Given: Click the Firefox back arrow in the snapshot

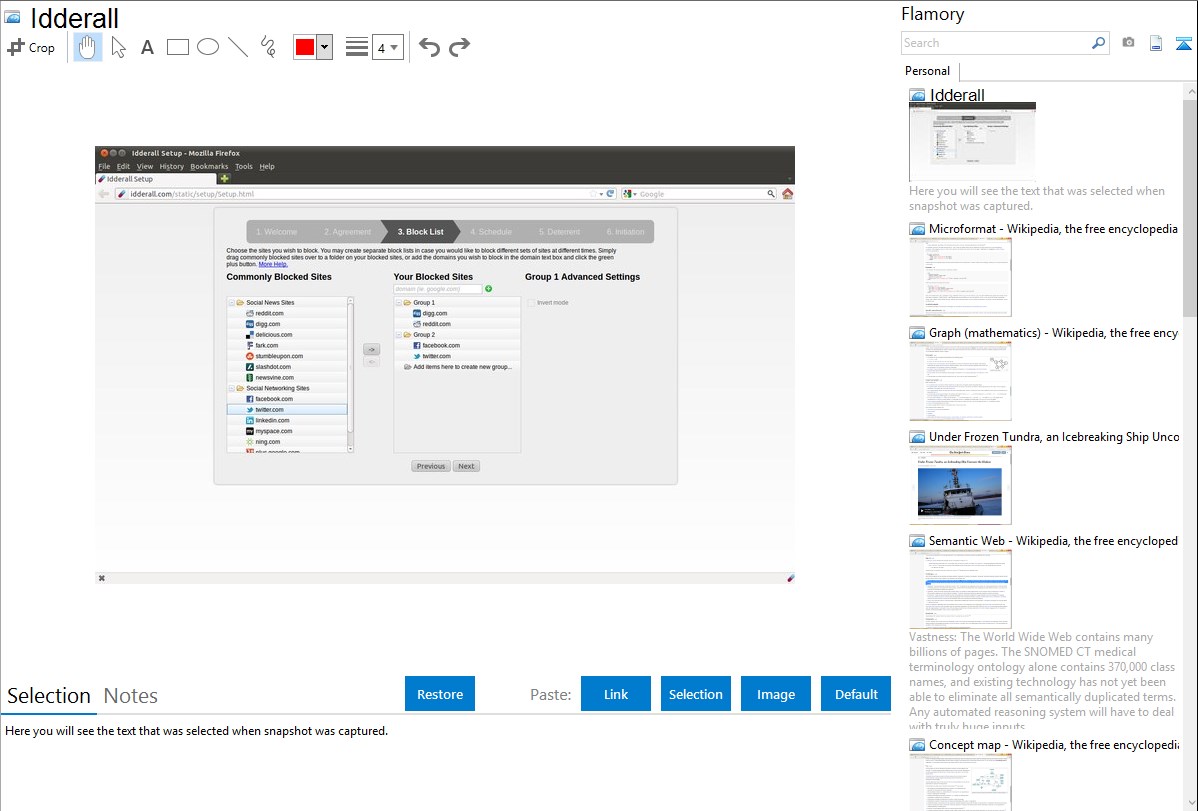Looking at the screenshot, I should click(104, 193).
